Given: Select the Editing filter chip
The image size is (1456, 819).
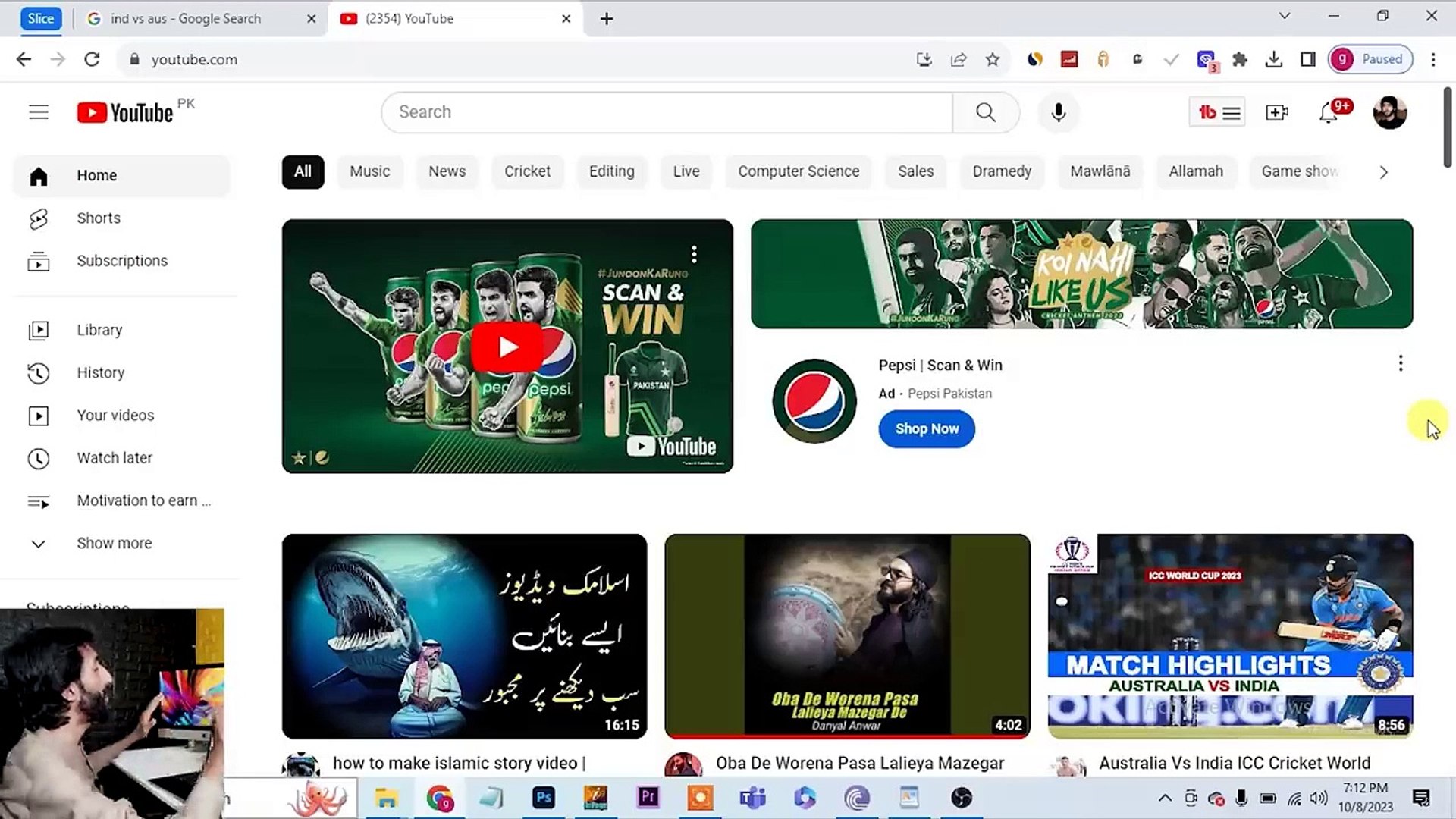Looking at the screenshot, I should (x=612, y=171).
